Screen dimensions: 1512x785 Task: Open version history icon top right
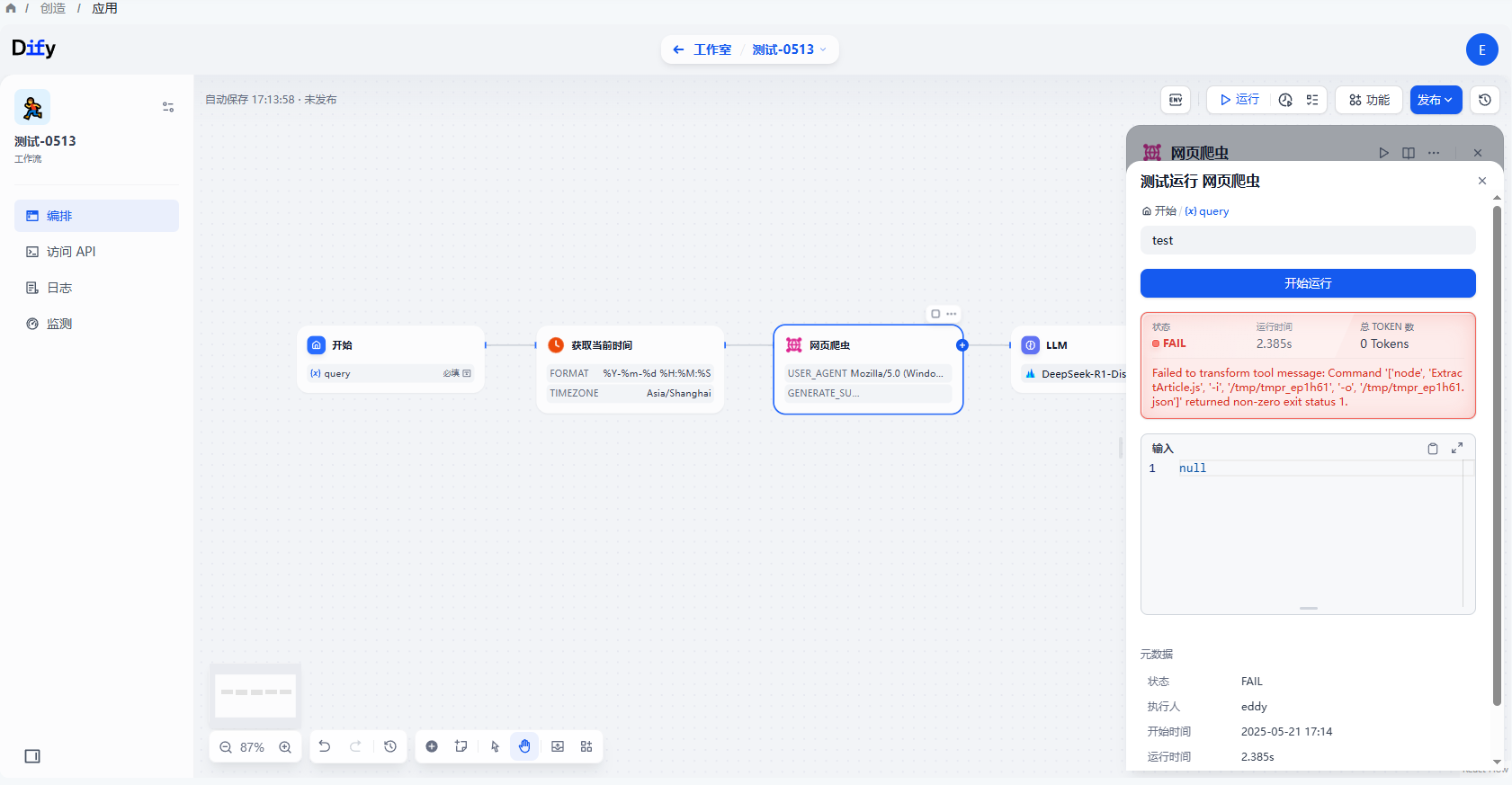[1485, 100]
